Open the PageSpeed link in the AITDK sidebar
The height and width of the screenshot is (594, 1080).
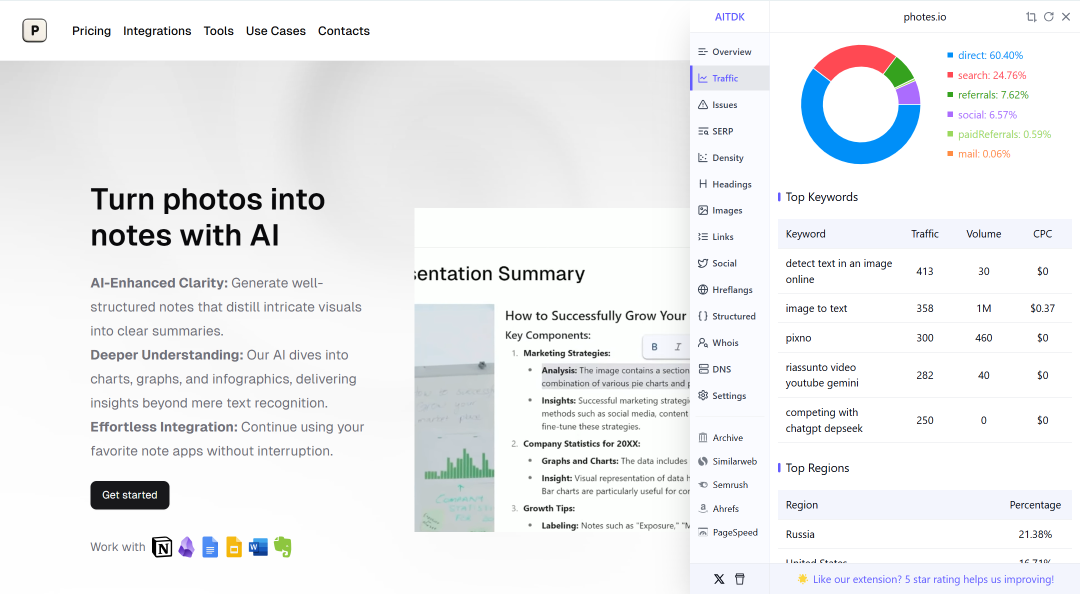[729, 532]
